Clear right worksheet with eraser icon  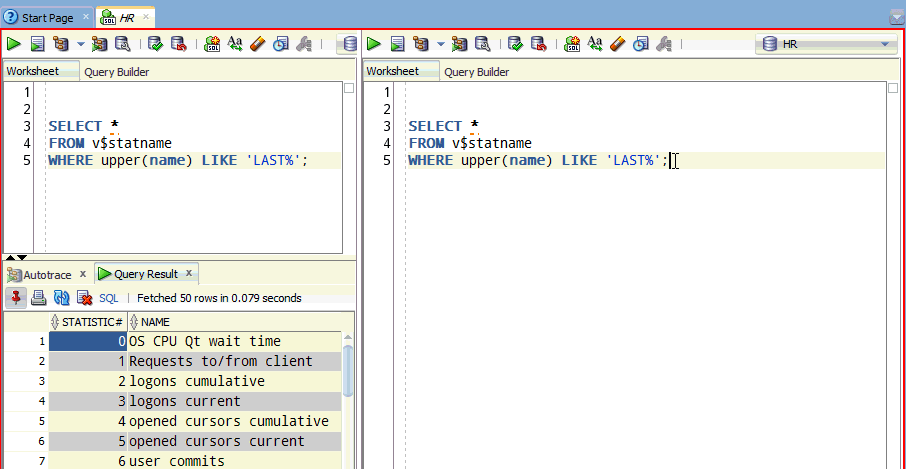pyautogui.click(x=618, y=43)
